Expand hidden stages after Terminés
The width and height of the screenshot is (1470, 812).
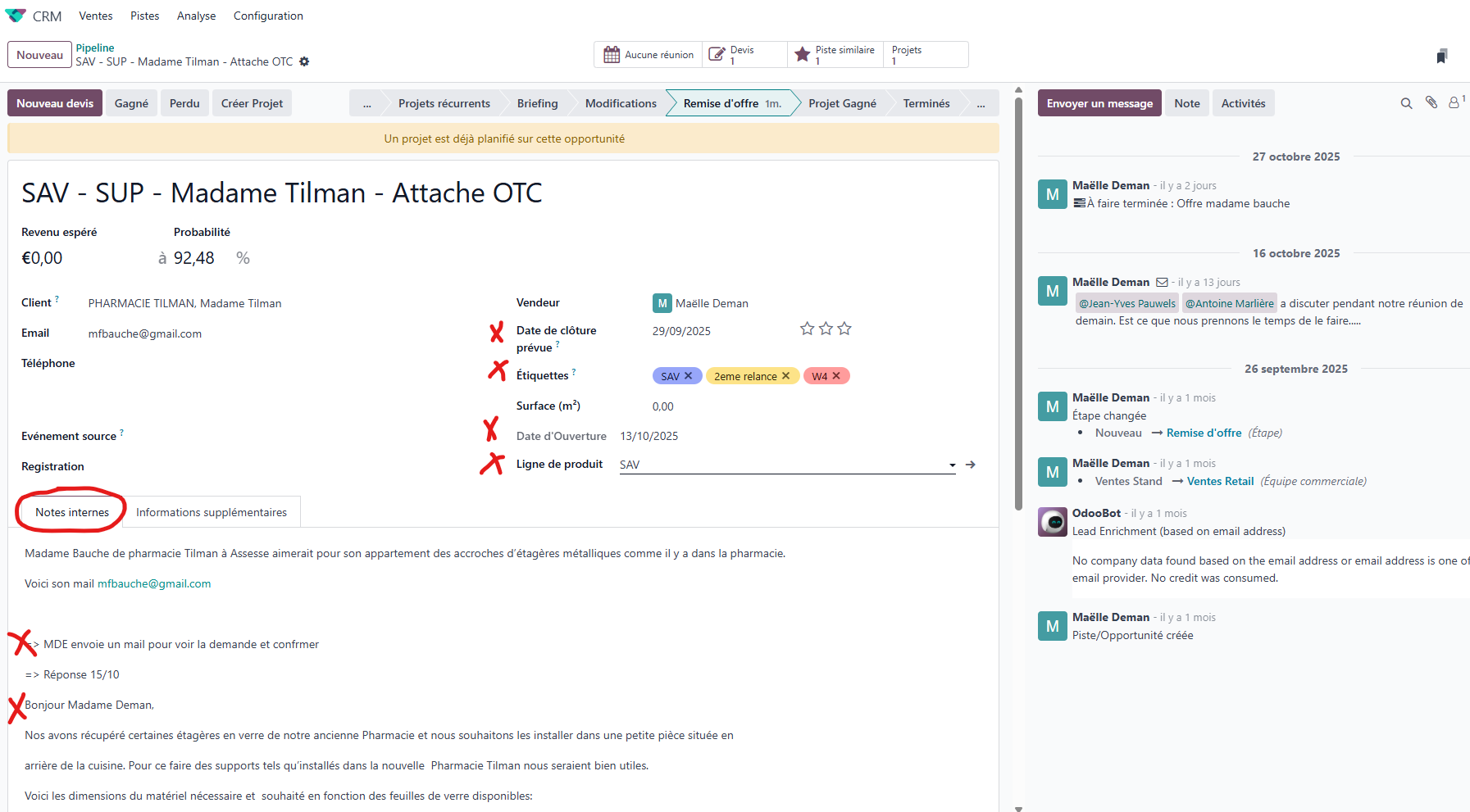[x=981, y=104]
